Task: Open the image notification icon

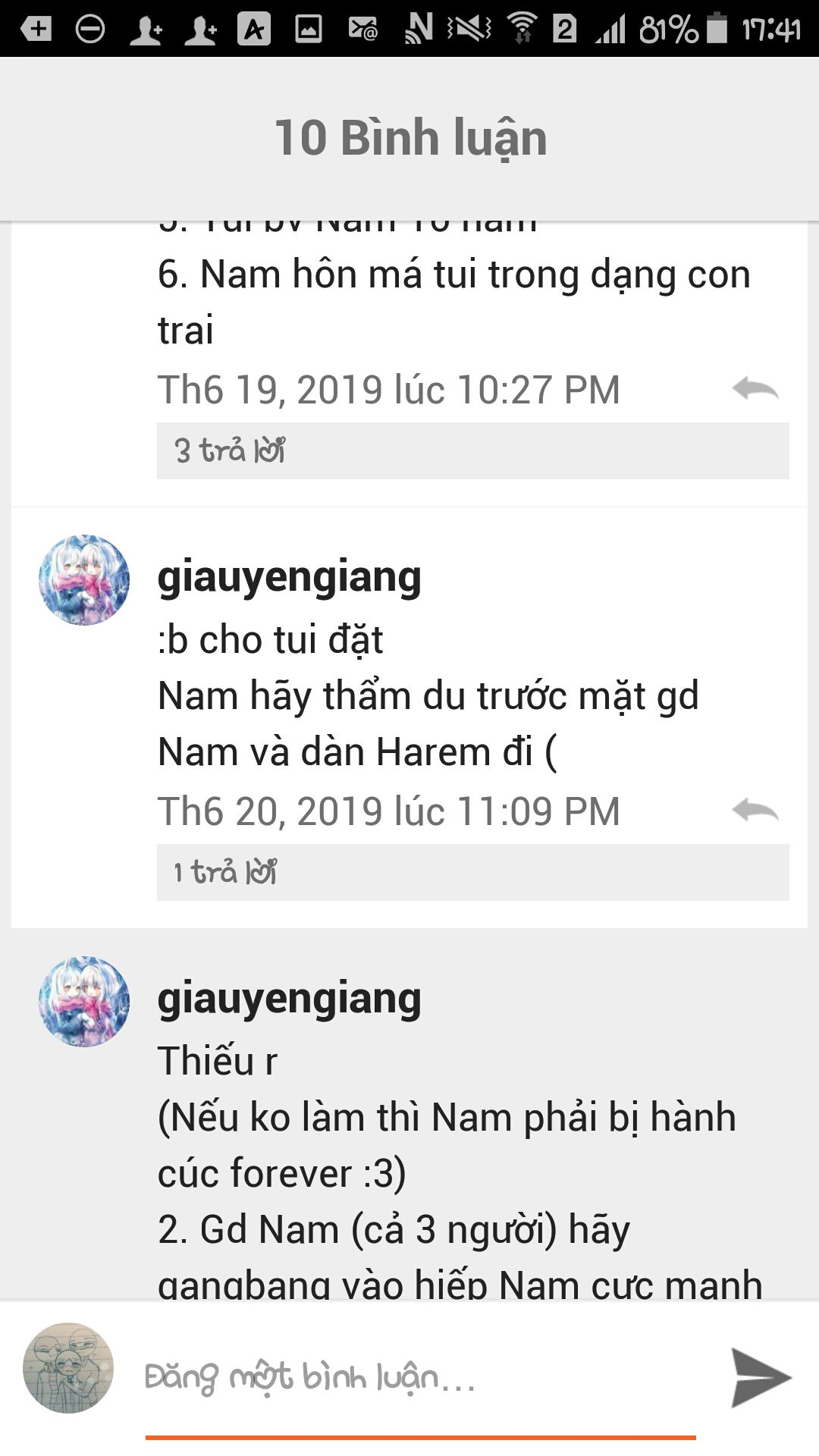Action: pos(309,29)
